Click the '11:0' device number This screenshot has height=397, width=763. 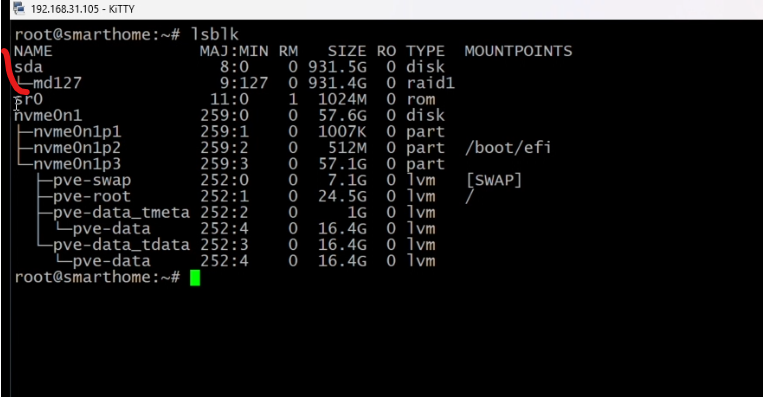click(229, 99)
